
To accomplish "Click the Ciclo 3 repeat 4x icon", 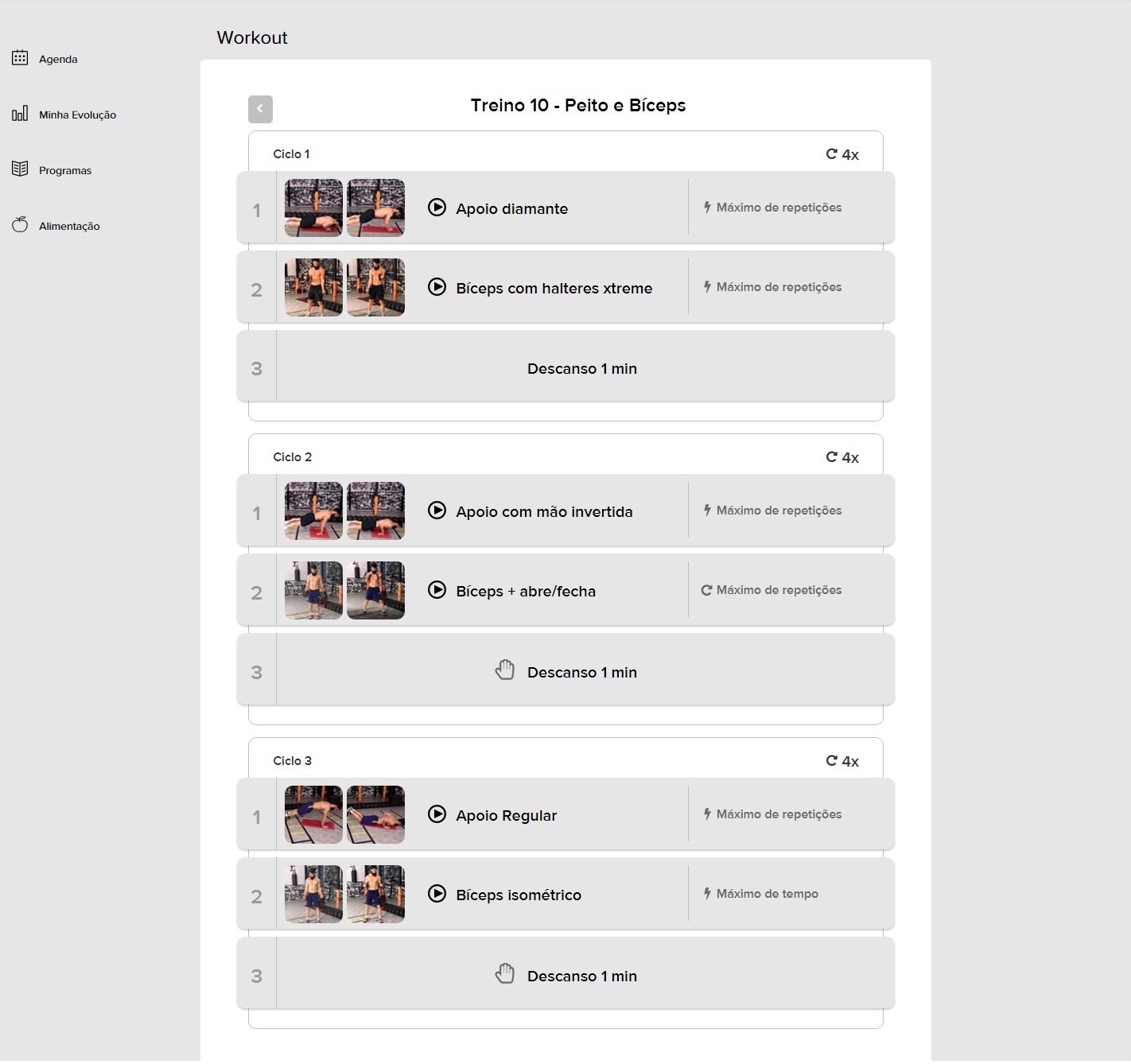I will click(x=832, y=761).
